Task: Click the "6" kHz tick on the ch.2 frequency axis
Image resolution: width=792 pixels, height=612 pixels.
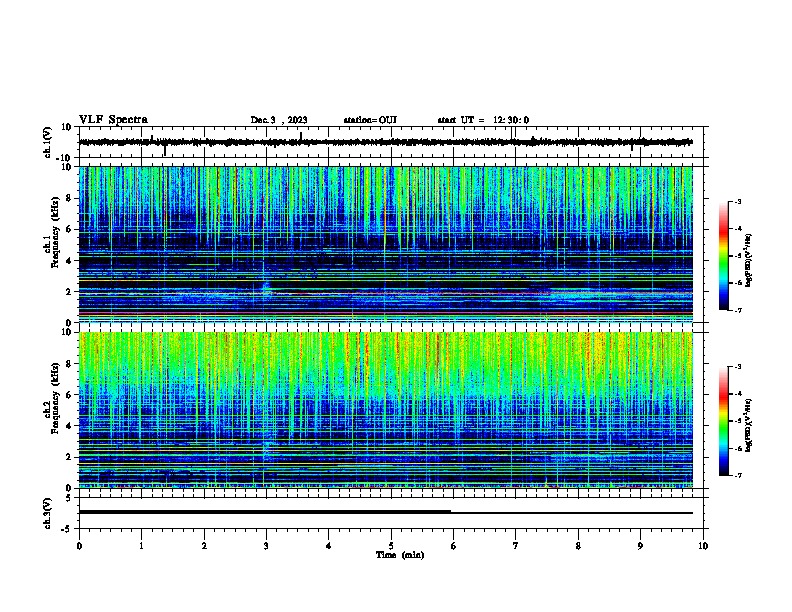Action: [x=69, y=395]
